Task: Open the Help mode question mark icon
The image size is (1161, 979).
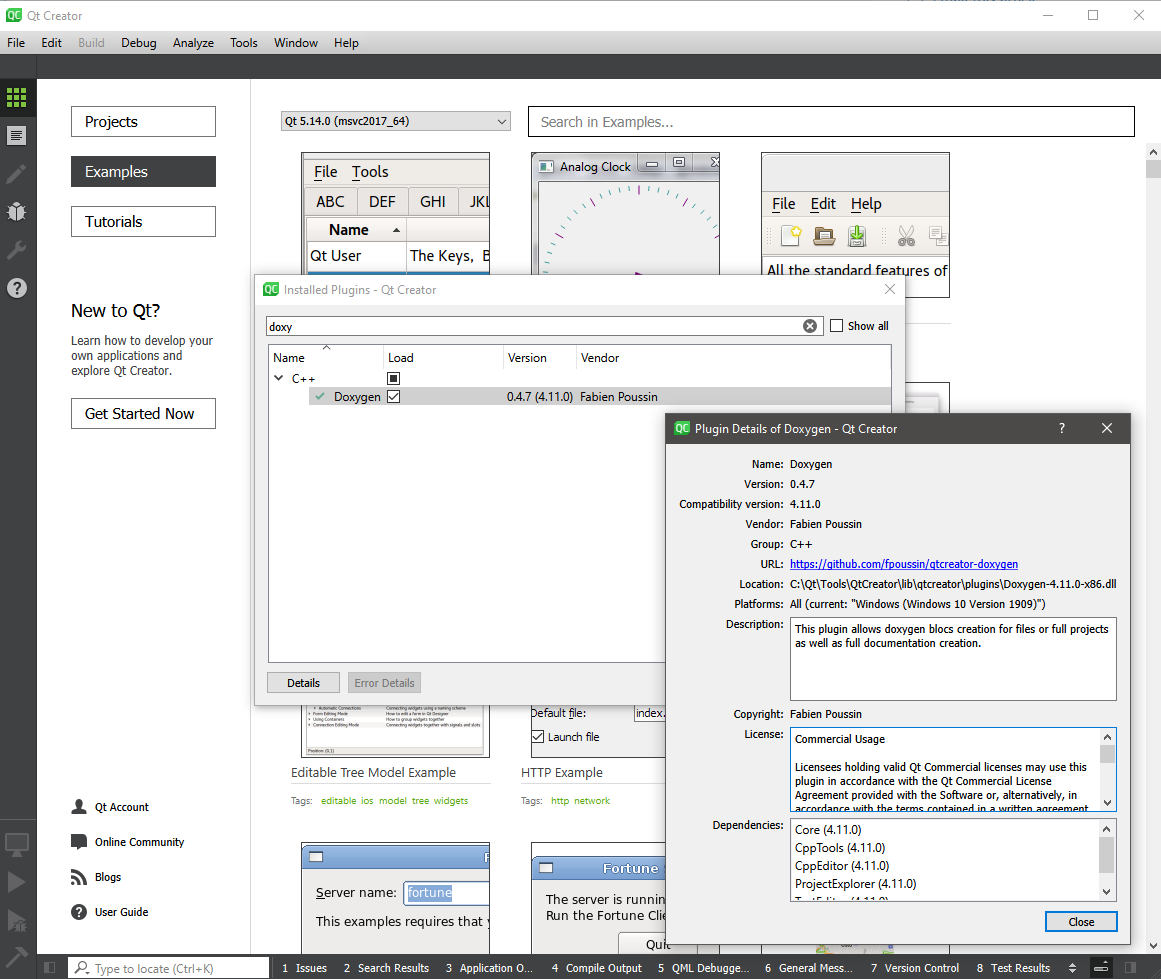Action: 17,288
